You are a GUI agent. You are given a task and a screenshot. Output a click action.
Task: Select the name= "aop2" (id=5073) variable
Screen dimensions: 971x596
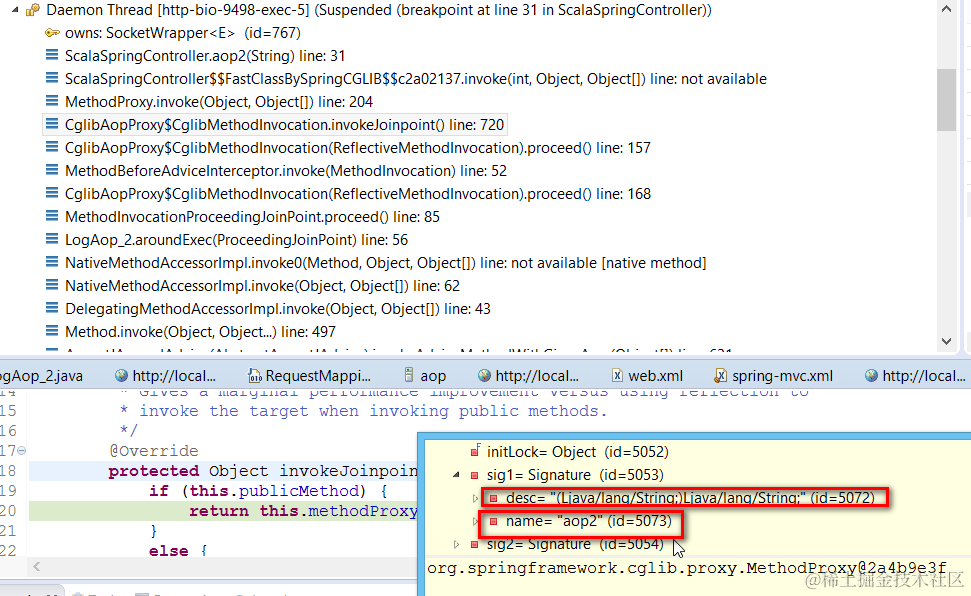pyautogui.click(x=588, y=521)
